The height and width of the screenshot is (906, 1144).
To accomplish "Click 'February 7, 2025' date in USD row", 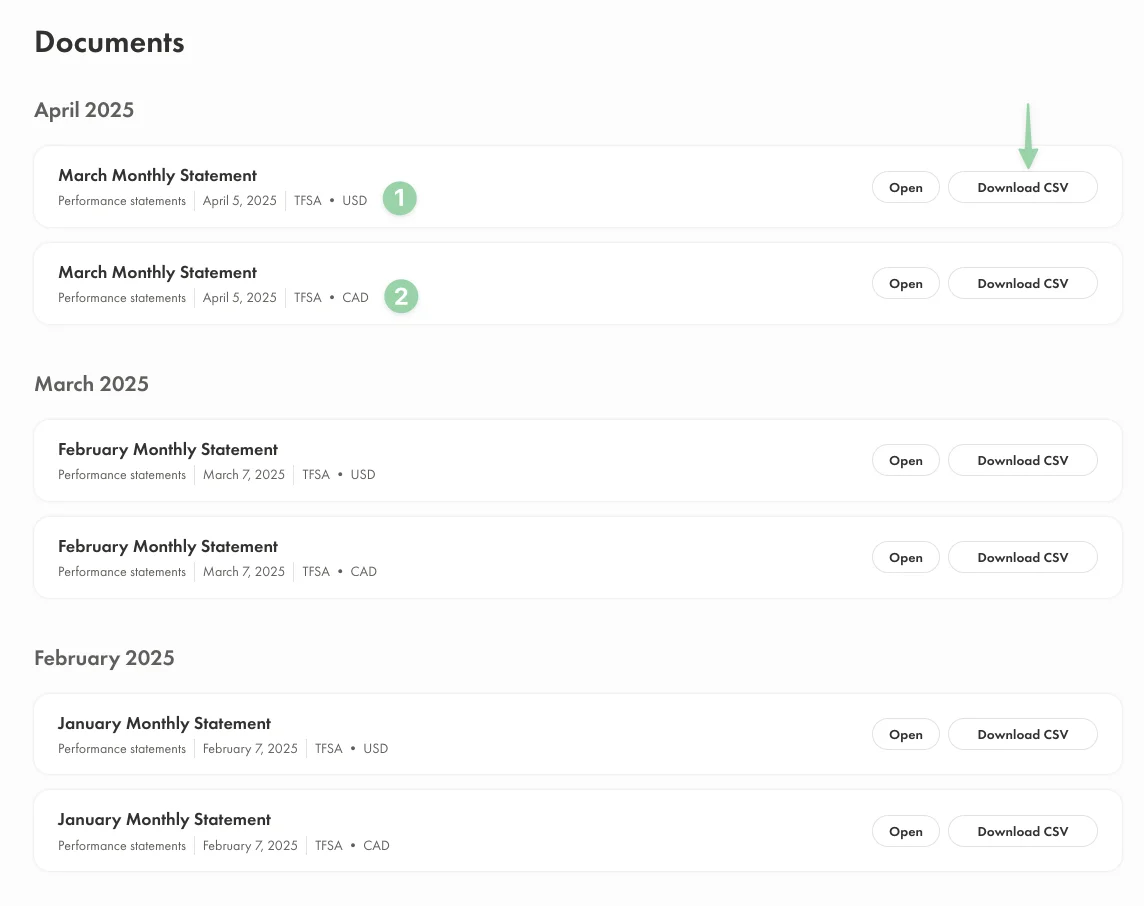I will tap(250, 748).
